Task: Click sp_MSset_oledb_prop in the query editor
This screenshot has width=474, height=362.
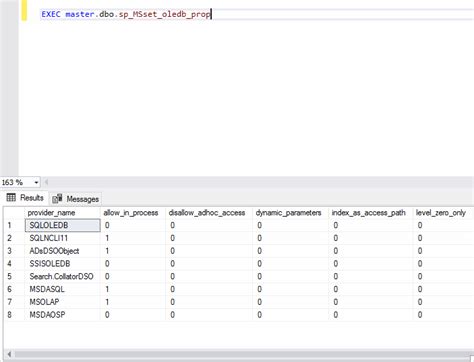Action: [x=165, y=15]
